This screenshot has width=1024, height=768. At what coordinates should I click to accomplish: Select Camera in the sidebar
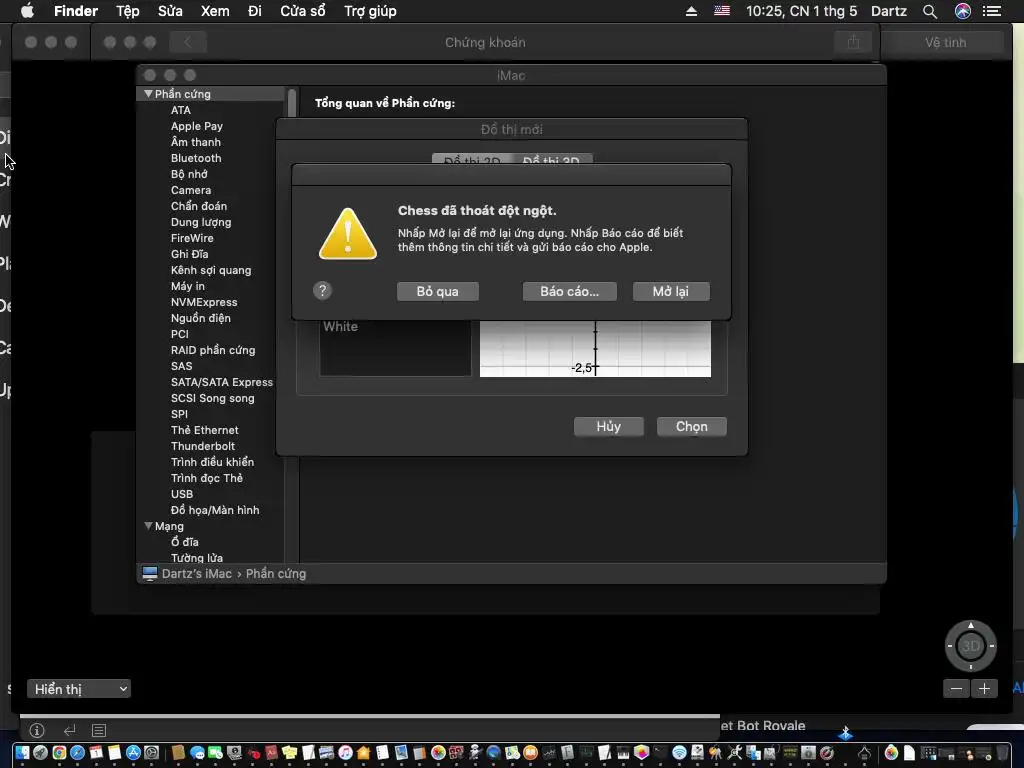tap(191, 190)
